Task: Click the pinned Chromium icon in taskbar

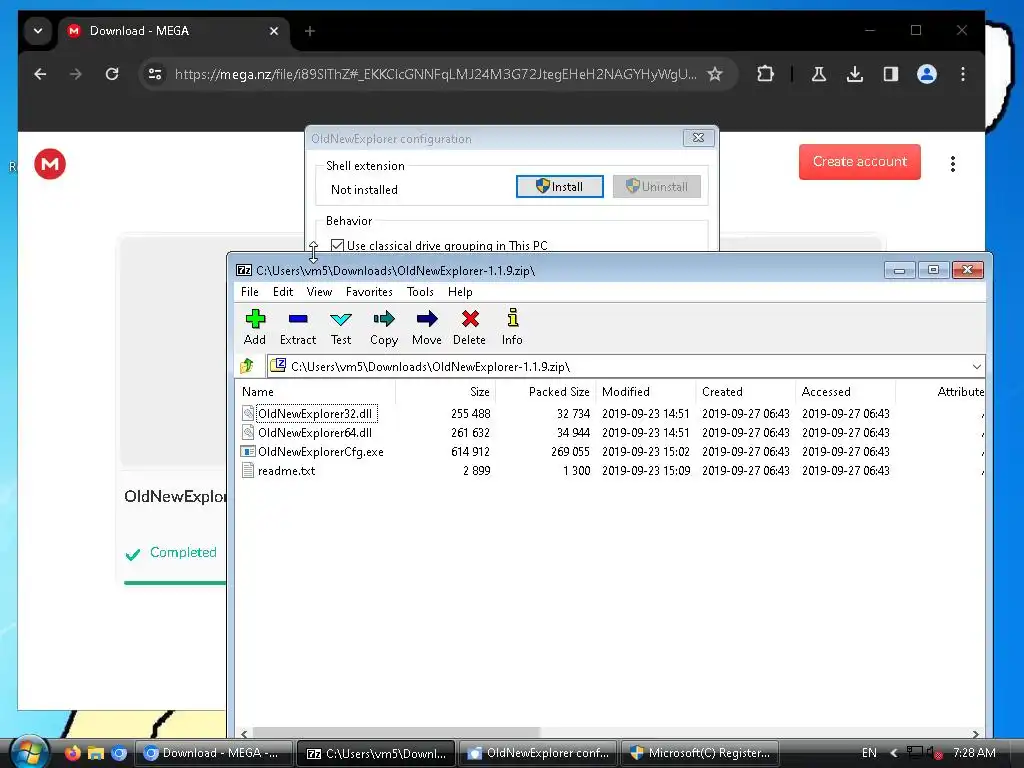Action: [x=119, y=753]
